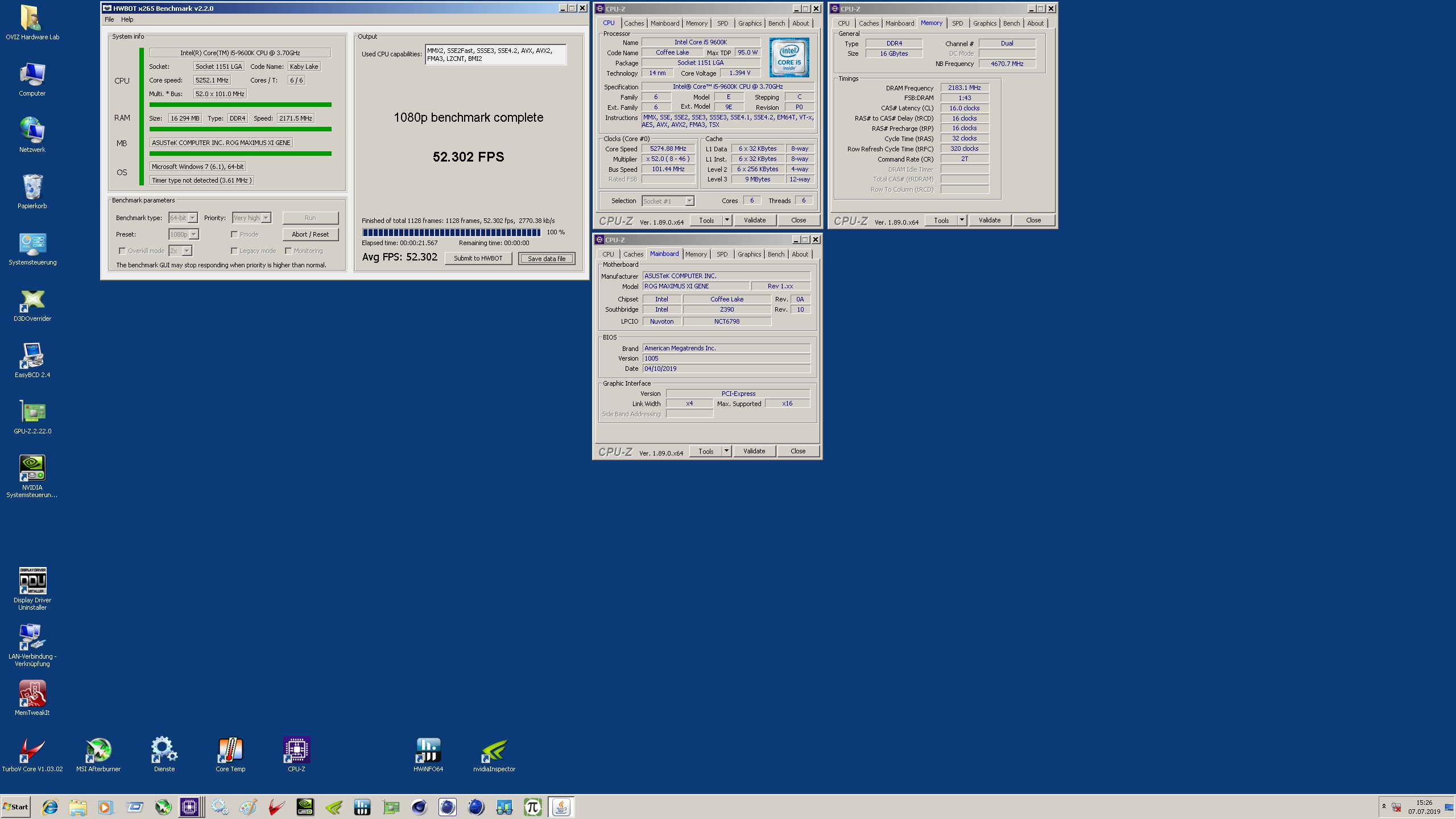
Task: Open Windows Media Player taskbar icon
Action: [x=106, y=806]
